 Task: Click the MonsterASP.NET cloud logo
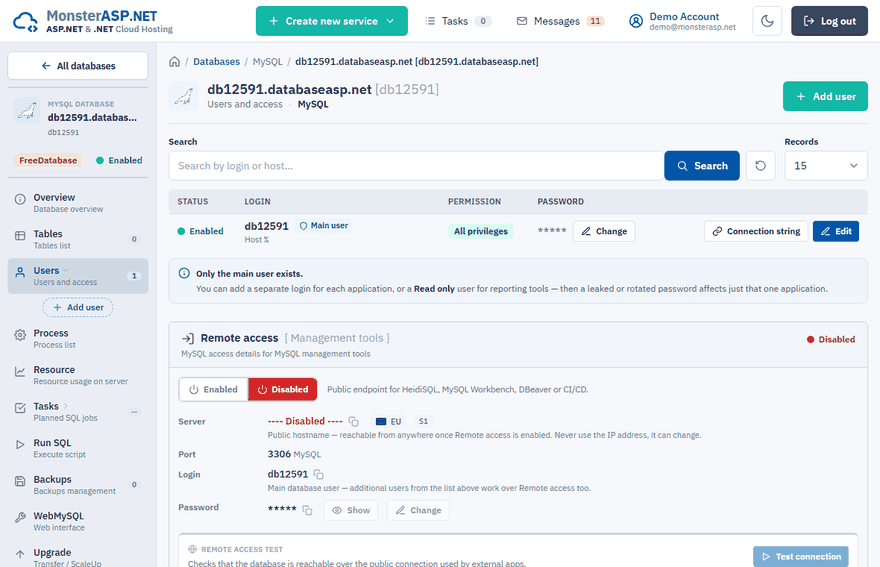click(25, 21)
